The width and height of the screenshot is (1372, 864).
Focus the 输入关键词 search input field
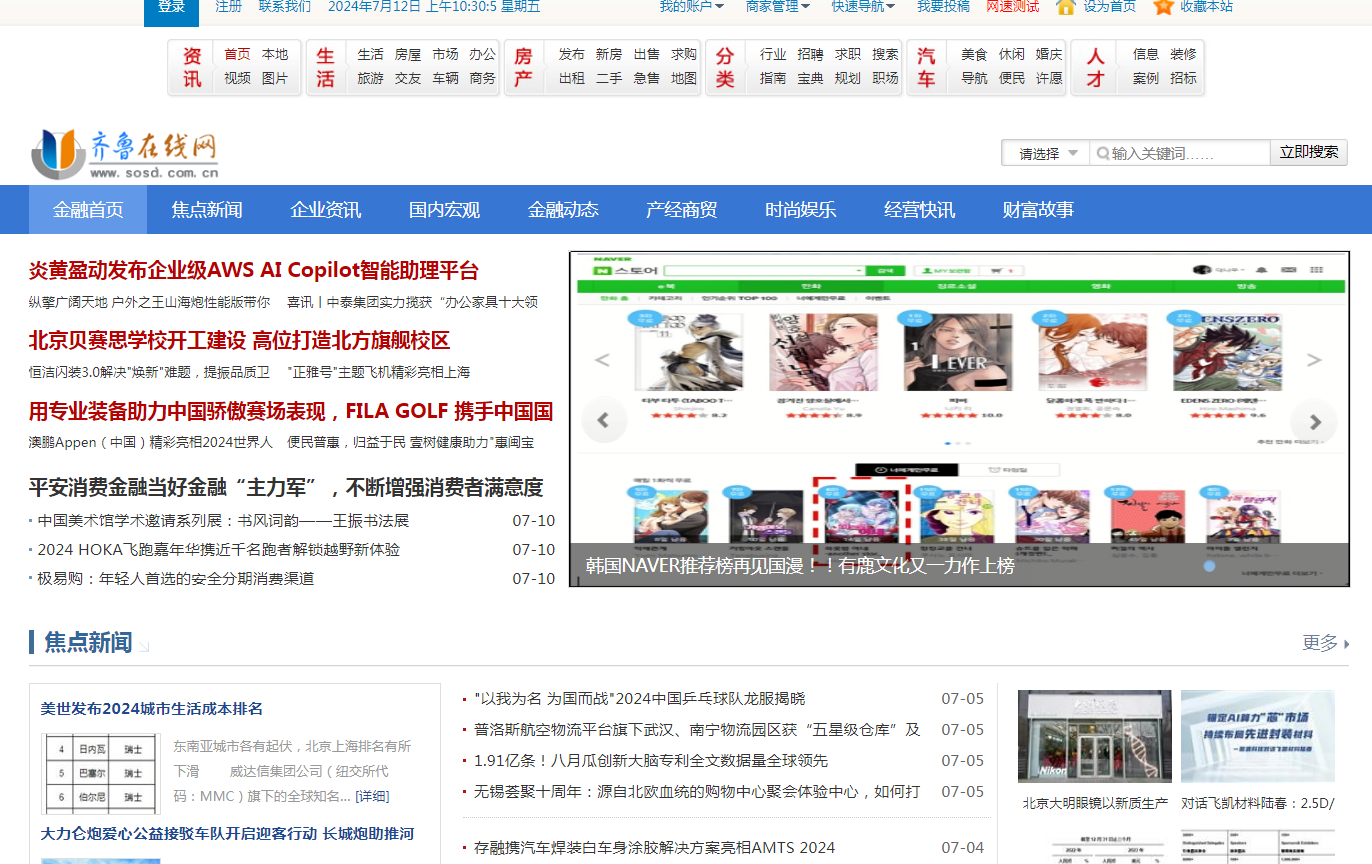[1180, 153]
